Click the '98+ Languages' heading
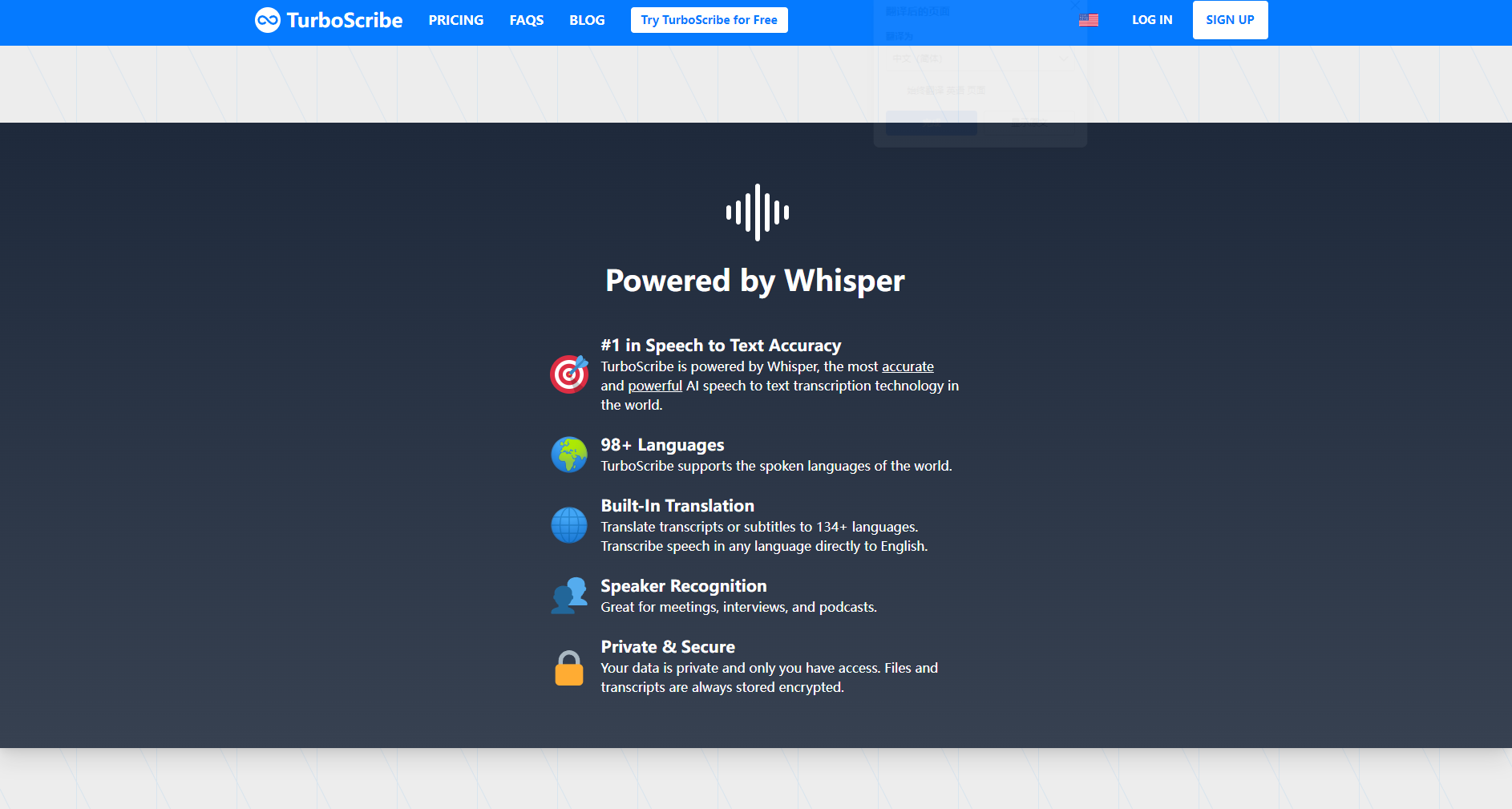The image size is (1512, 809). pos(662,445)
